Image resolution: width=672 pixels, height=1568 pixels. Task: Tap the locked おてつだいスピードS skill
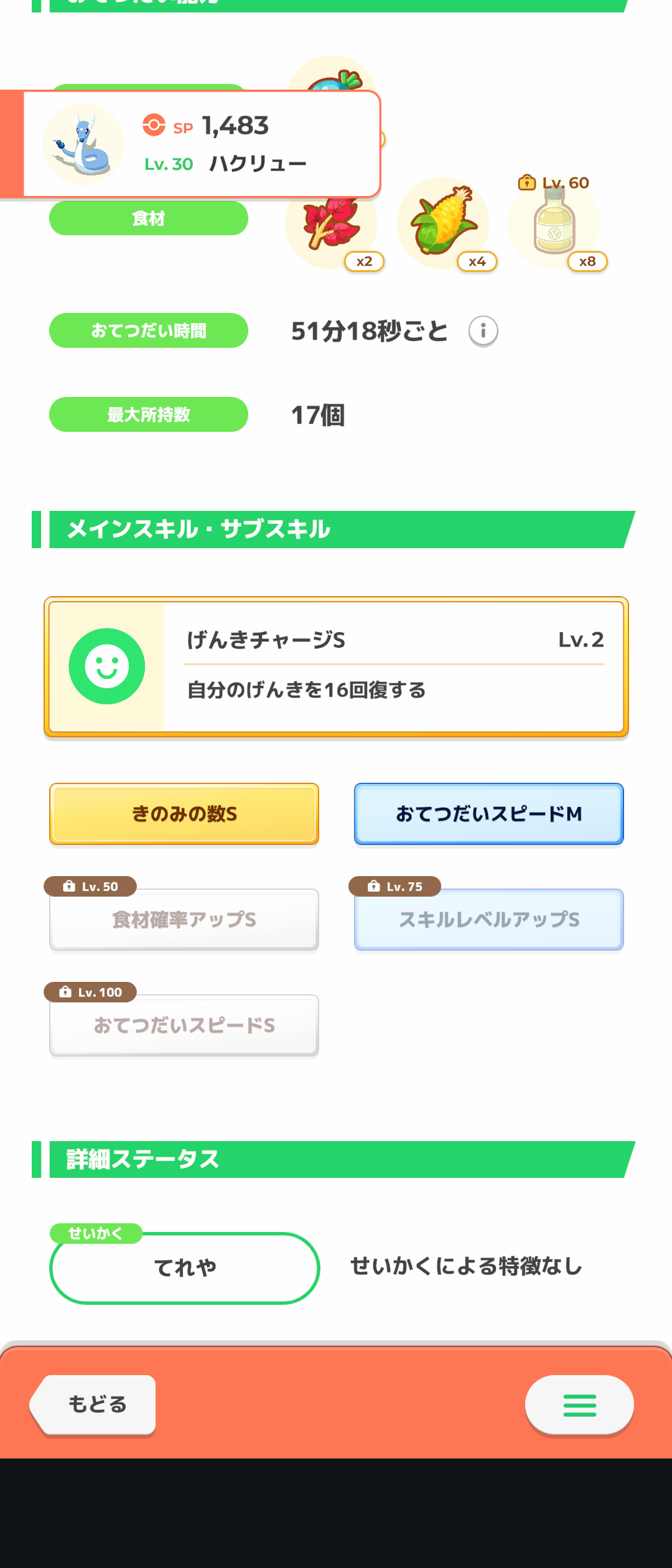coord(184,1025)
